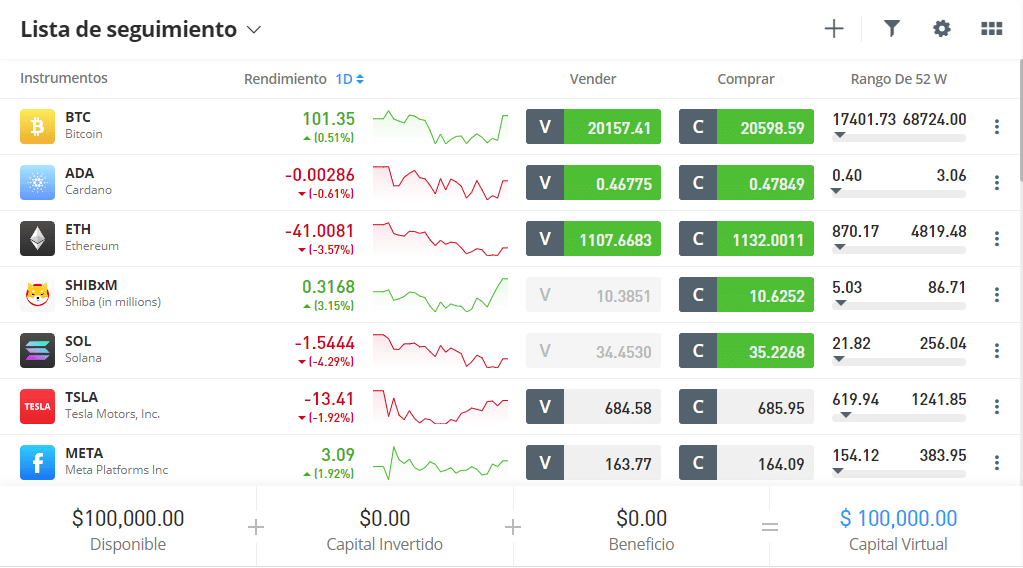1023x568 pixels.
Task: Open watchlist settings gear
Action: click(x=941, y=29)
